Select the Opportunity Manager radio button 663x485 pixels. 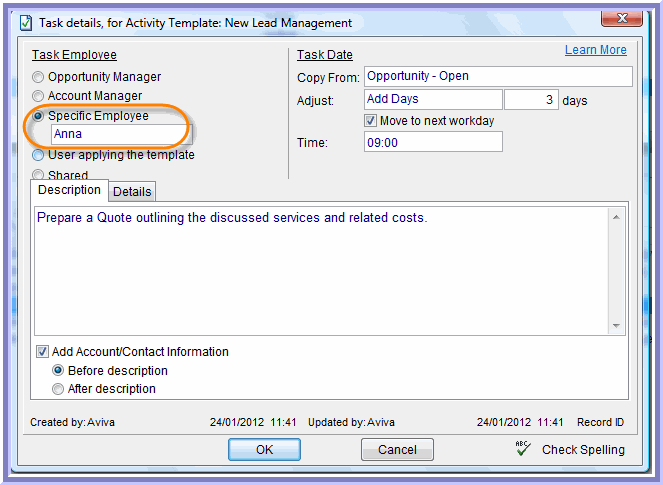pos(39,77)
